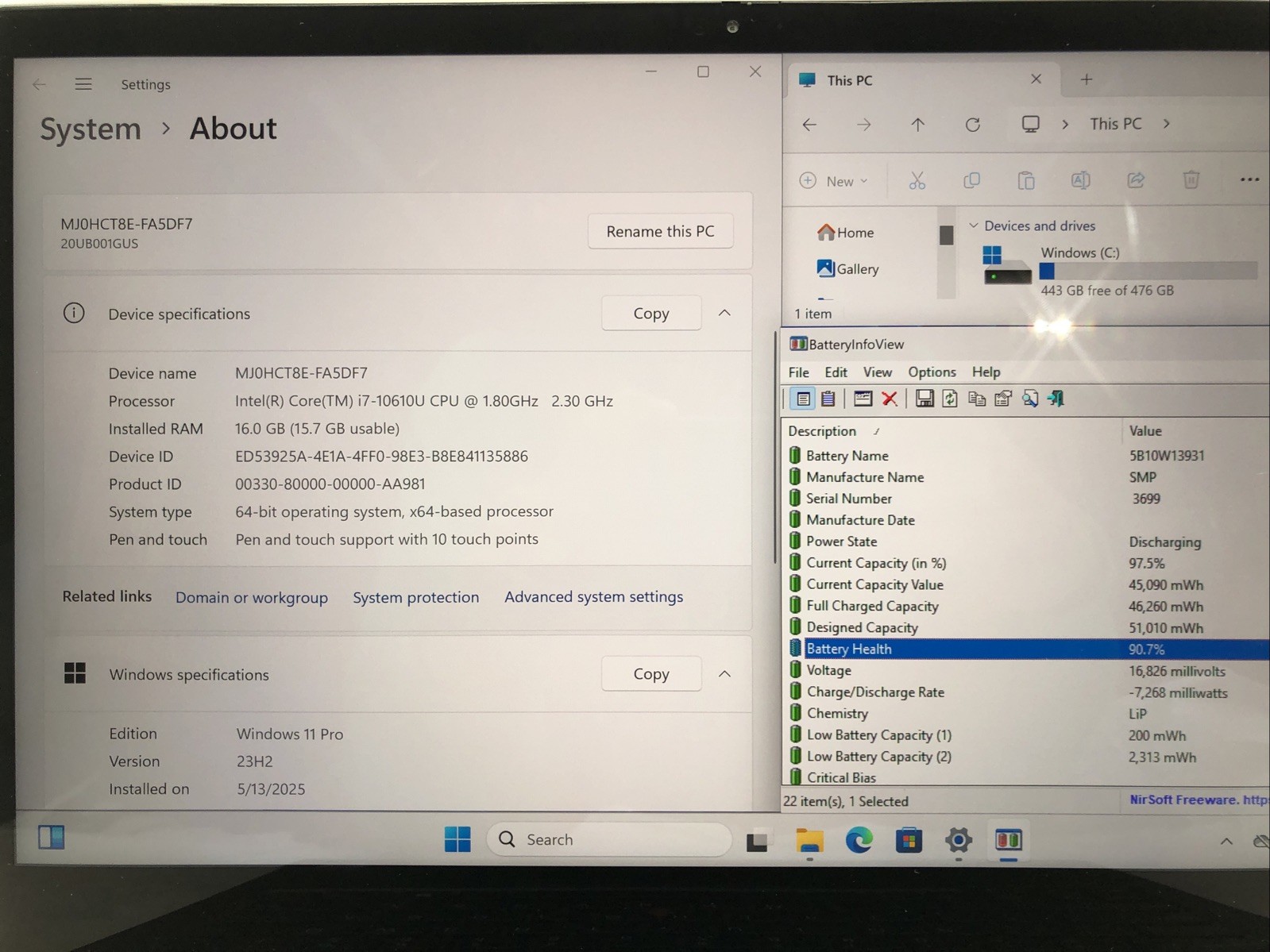Sort by the Description column header
This screenshot has width=1270, height=952.
click(952, 431)
